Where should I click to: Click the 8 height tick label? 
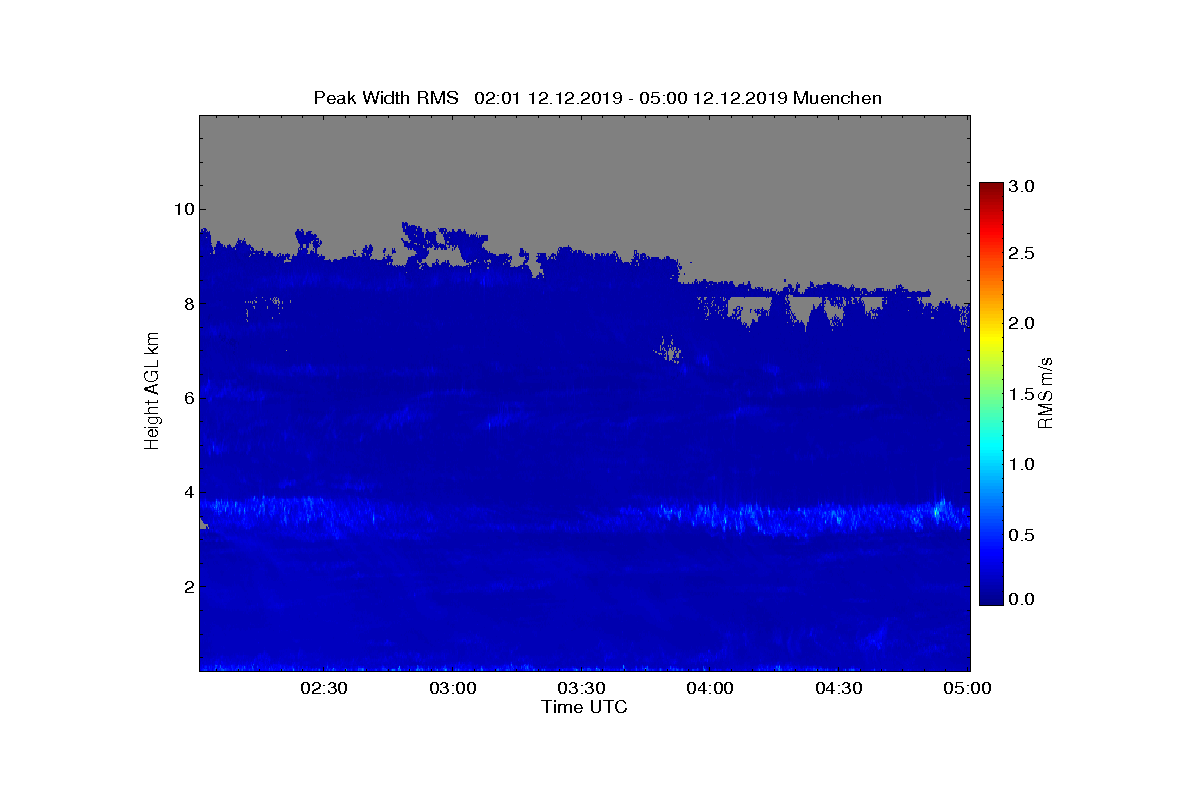187,304
